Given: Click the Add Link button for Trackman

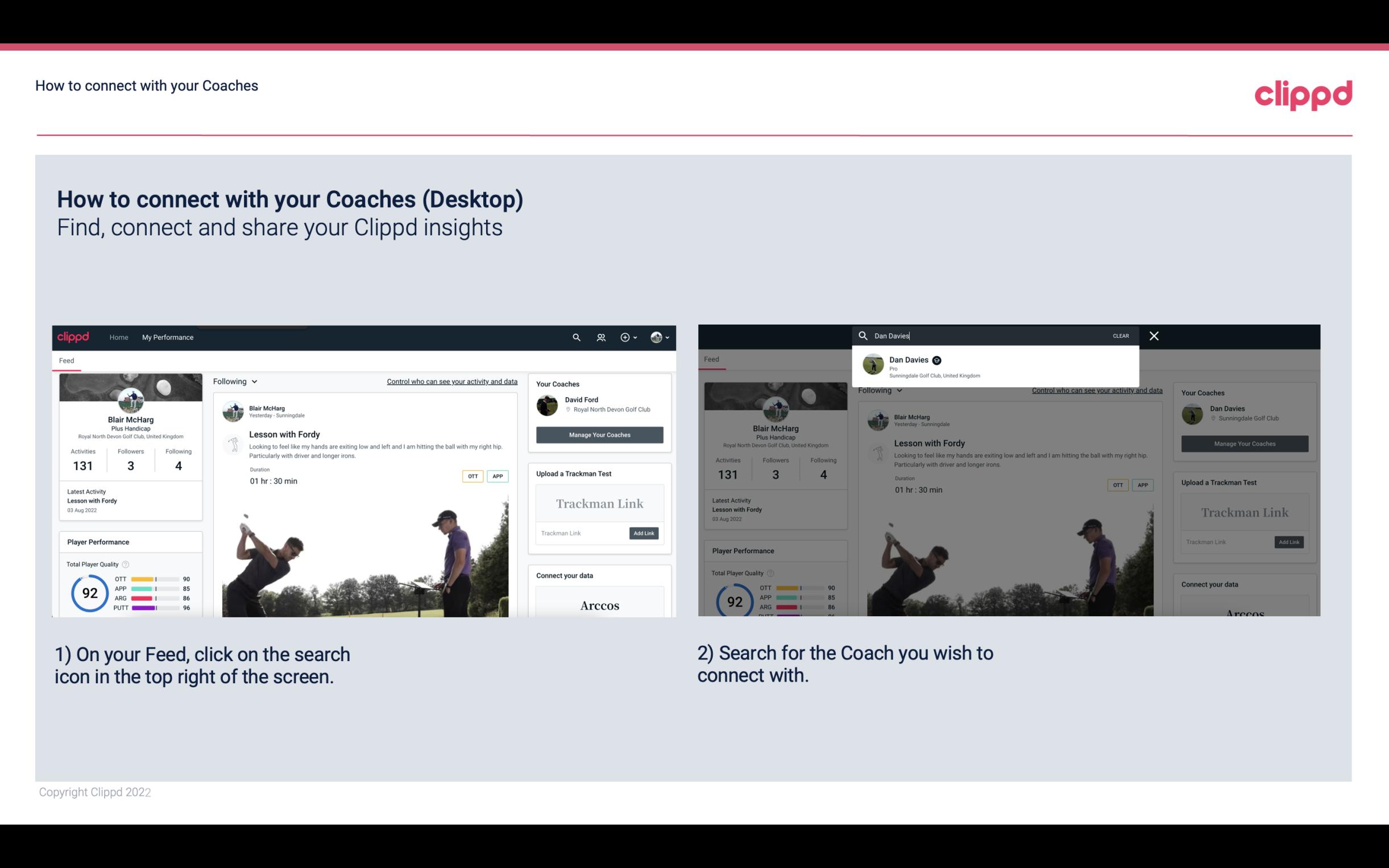Looking at the screenshot, I should [644, 533].
